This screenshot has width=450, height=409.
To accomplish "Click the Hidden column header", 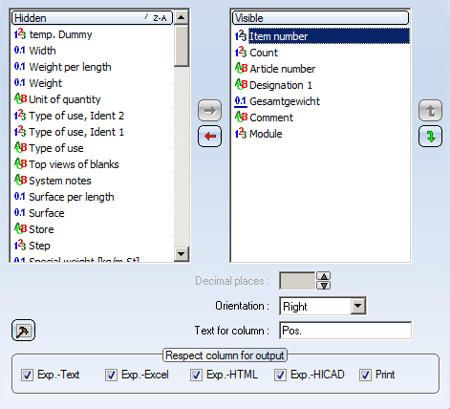I will 92,18.
